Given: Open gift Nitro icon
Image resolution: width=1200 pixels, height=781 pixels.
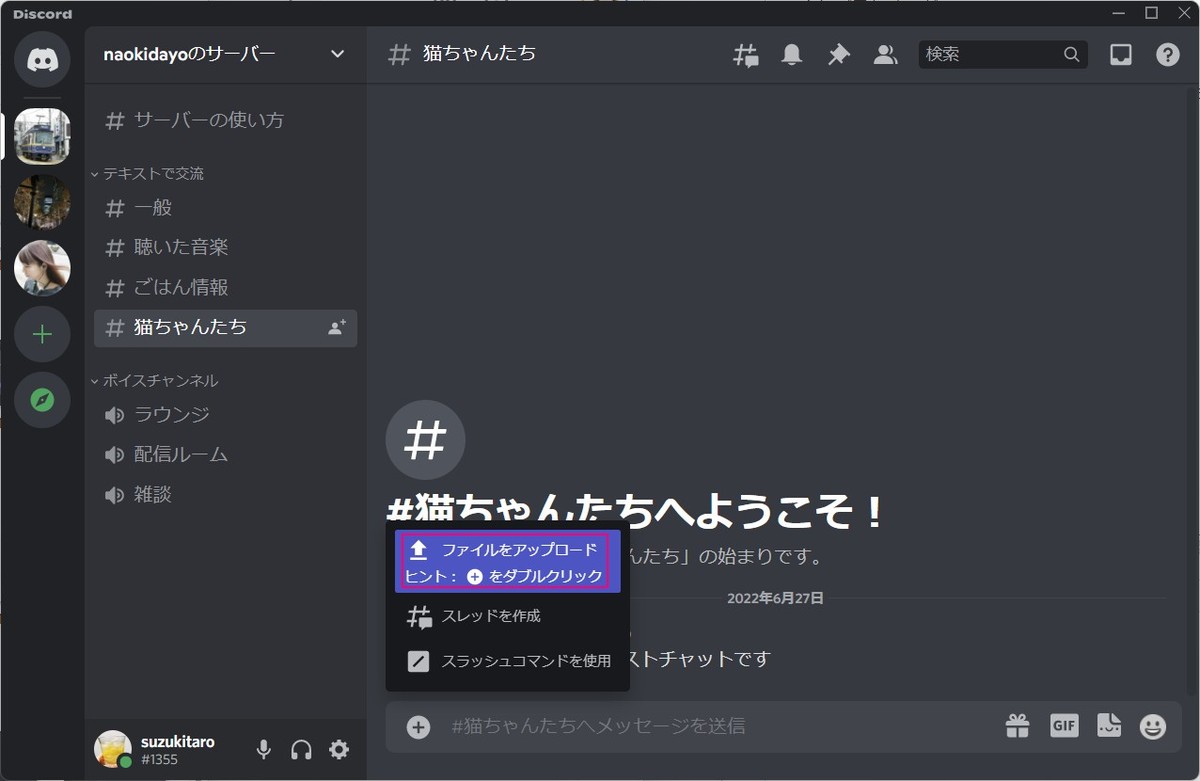Looking at the screenshot, I should click(x=1017, y=726).
